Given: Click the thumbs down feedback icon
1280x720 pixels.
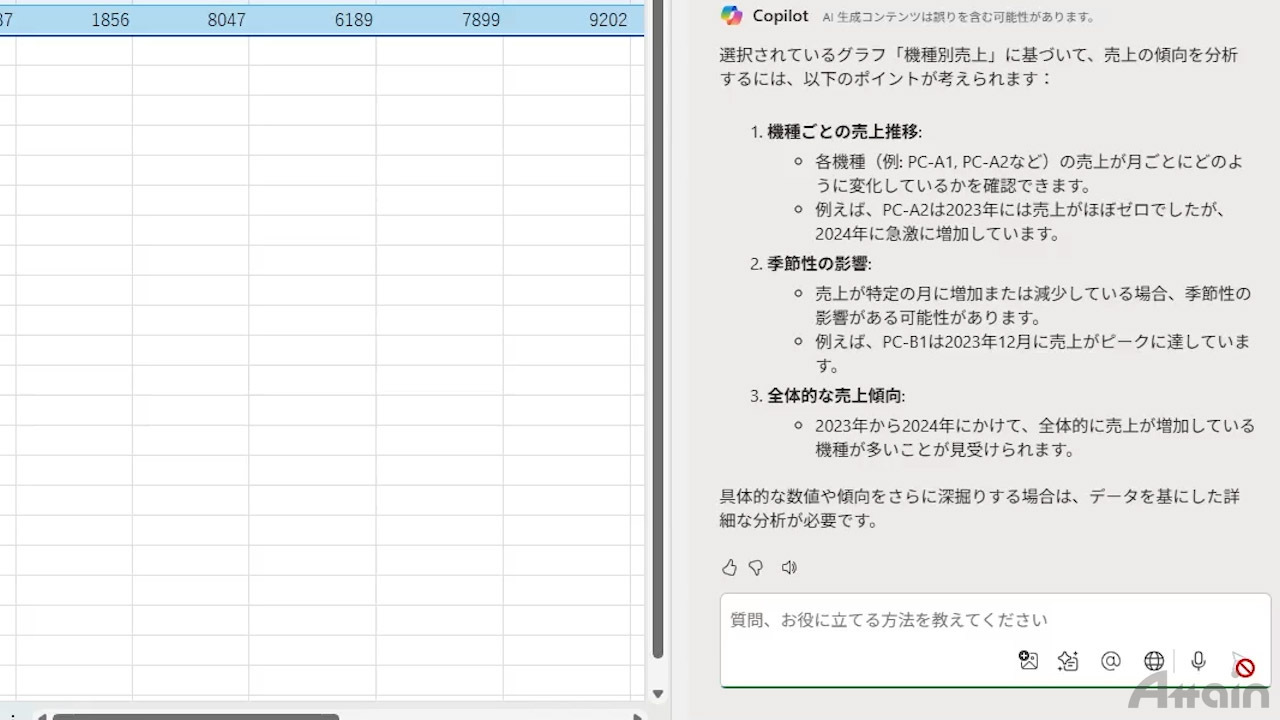Looking at the screenshot, I should click(x=756, y=568).
